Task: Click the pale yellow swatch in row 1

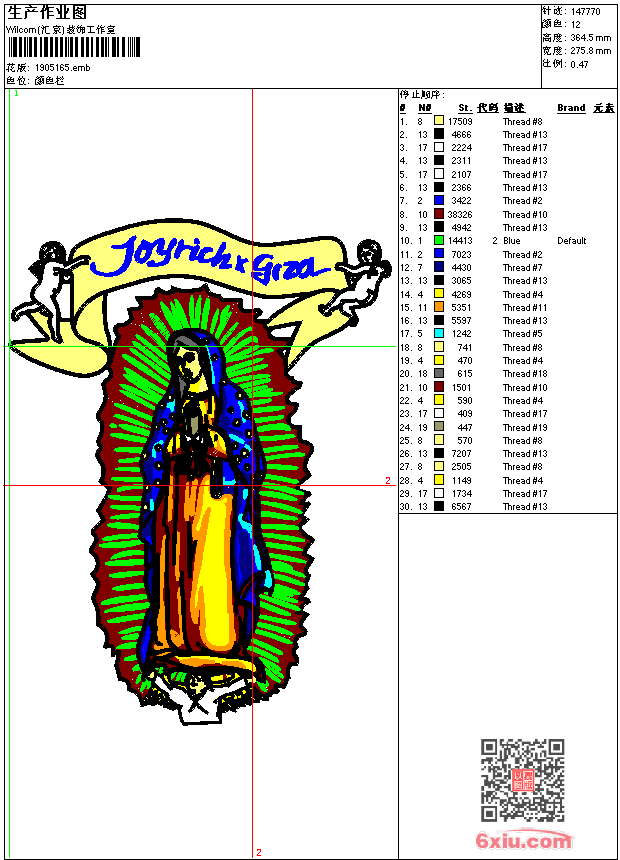Action: (439, 121)
